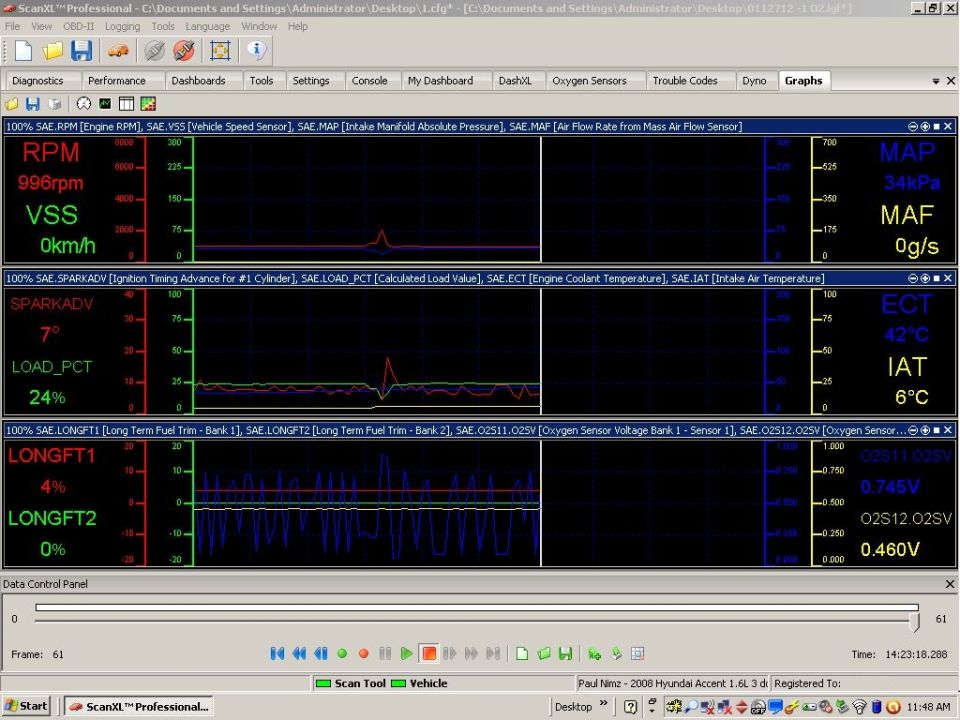Open log file with green folder icon
The height and width of the screenshot is (720, 960).
point(544,654)
